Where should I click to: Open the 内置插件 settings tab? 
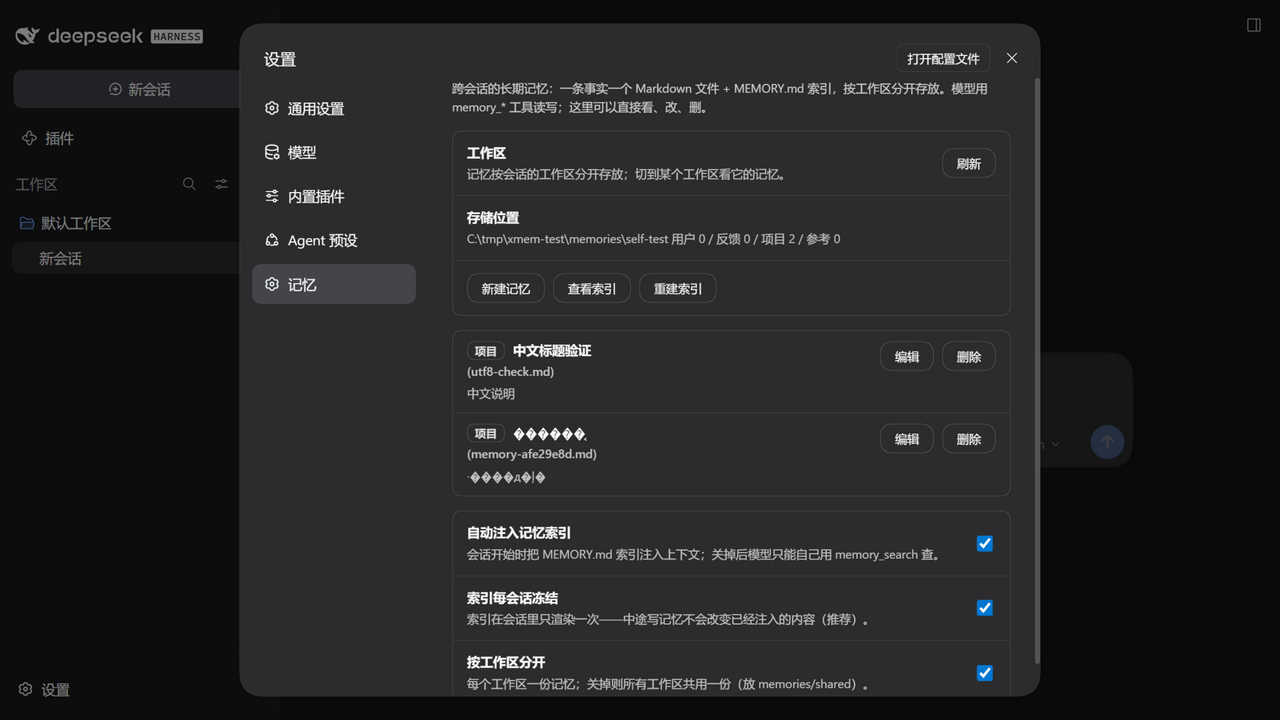click(x=334, y=196)
